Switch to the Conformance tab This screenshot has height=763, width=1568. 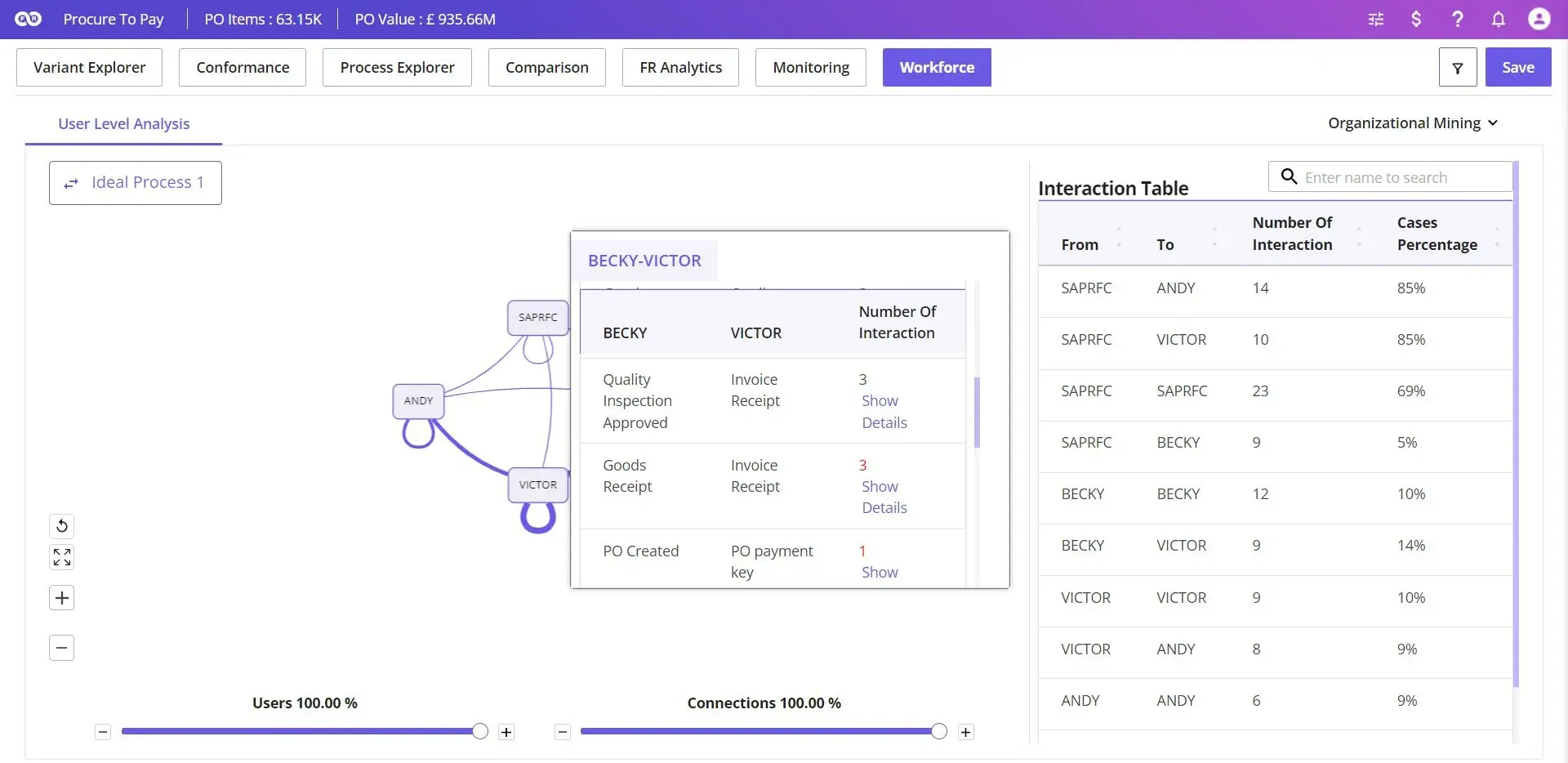(243, 68)
